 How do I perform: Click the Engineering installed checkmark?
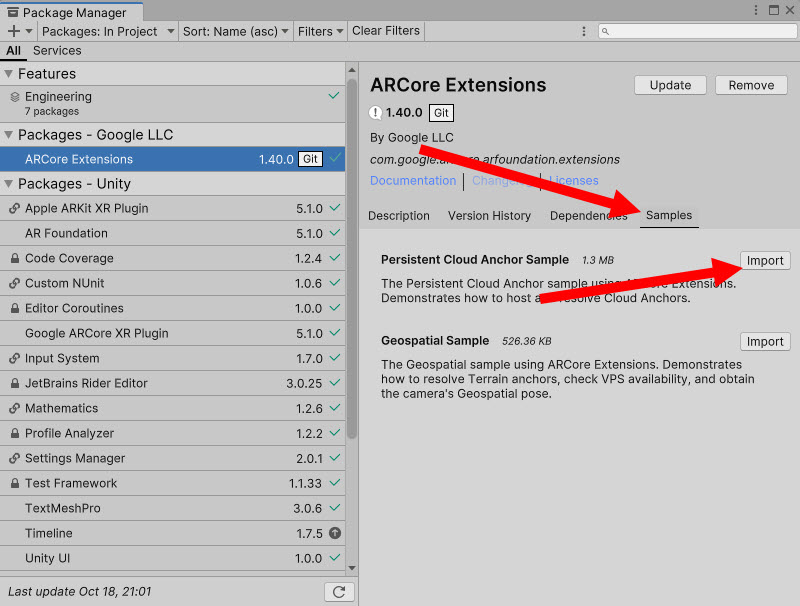click(x=334, y=95)
